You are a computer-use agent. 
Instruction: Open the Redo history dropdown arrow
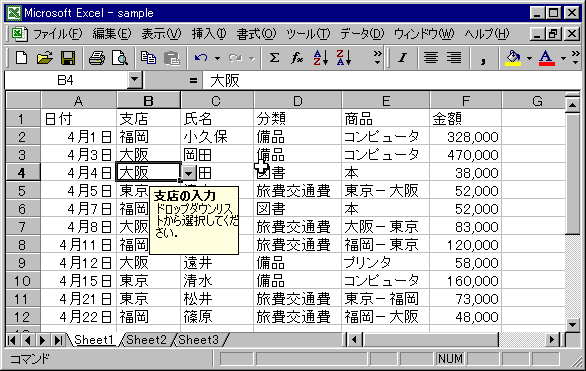252,58
